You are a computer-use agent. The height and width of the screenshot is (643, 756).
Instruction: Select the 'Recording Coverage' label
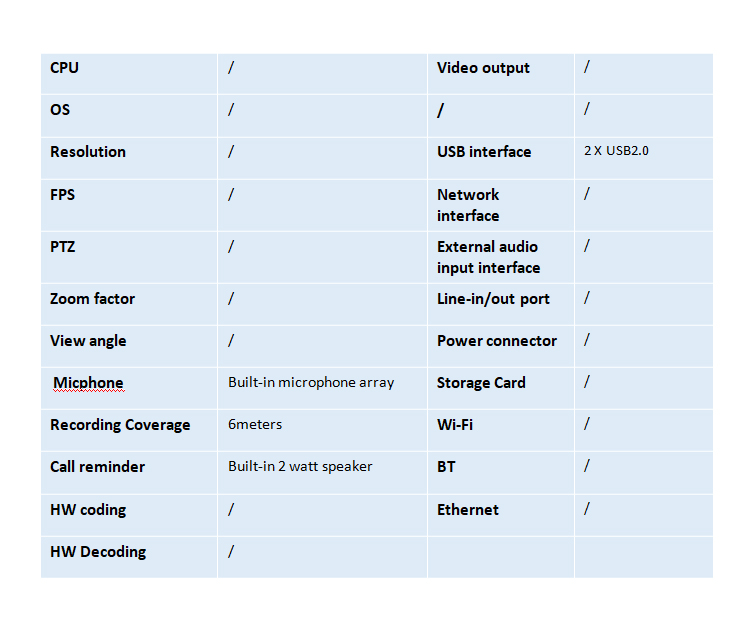click(x=120, y=425)
